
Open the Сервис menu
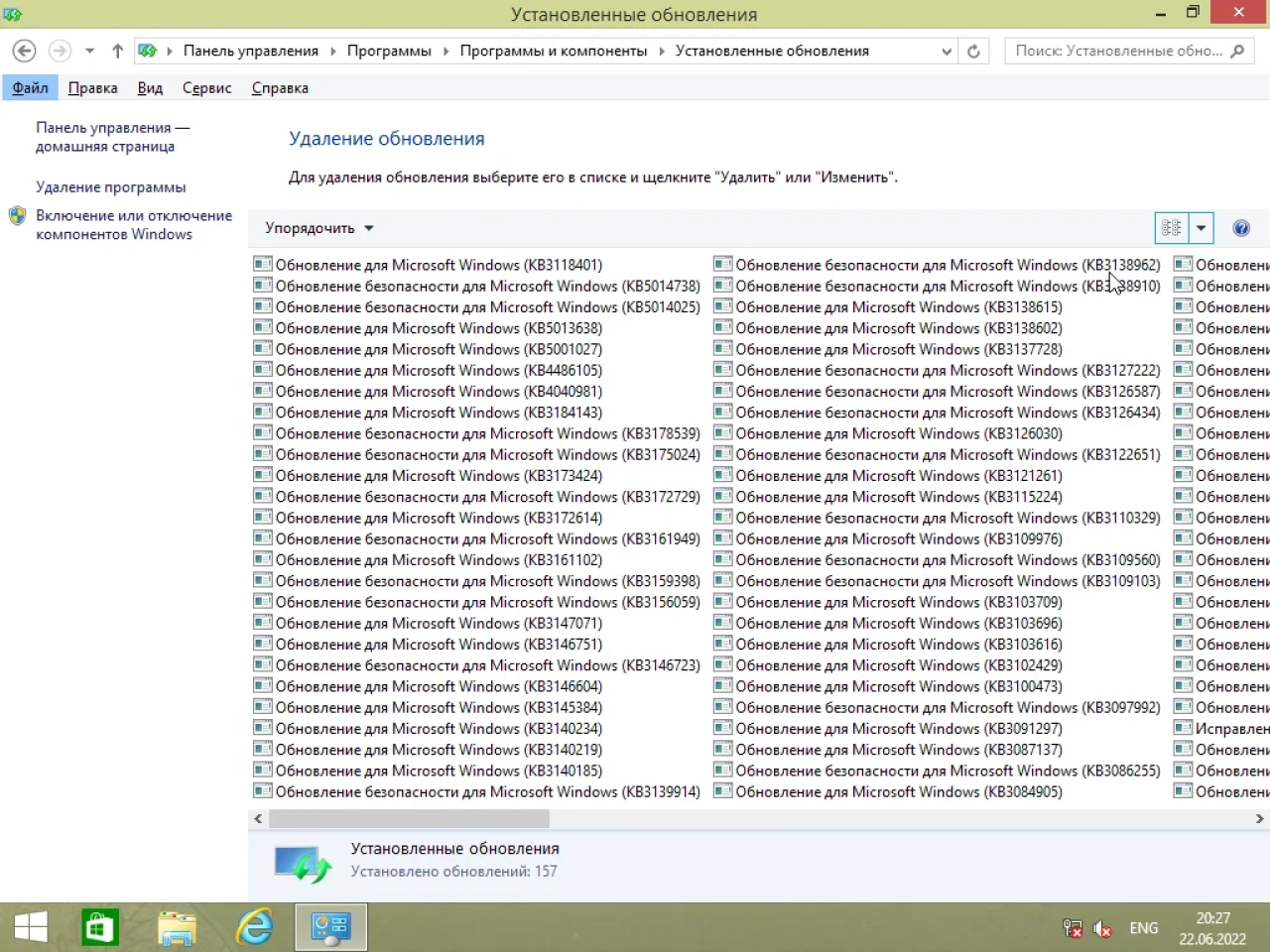click(x=206, y=87)
